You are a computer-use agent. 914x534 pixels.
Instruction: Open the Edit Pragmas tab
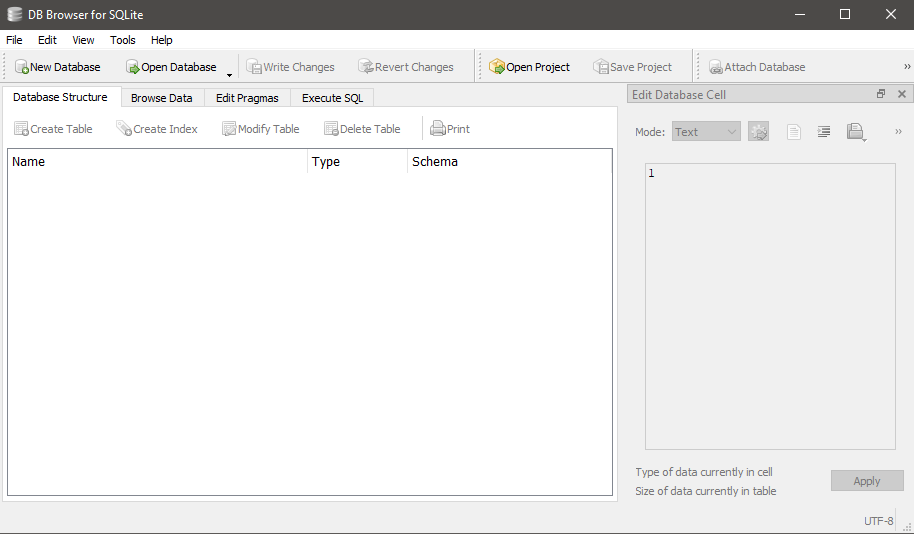pyautogui.click(x=247, y=98)
